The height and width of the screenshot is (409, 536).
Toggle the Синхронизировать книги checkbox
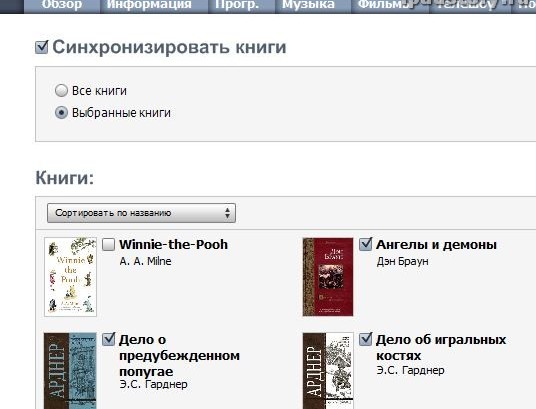(42, 47)
